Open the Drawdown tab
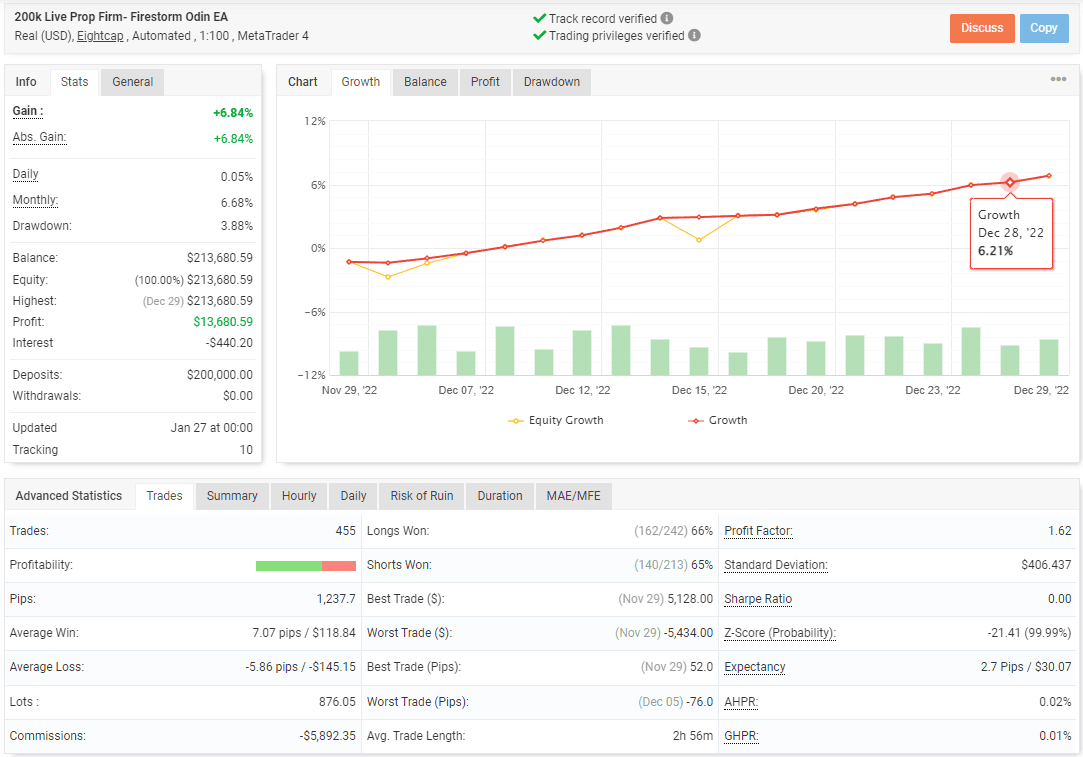 click(551, 82)
